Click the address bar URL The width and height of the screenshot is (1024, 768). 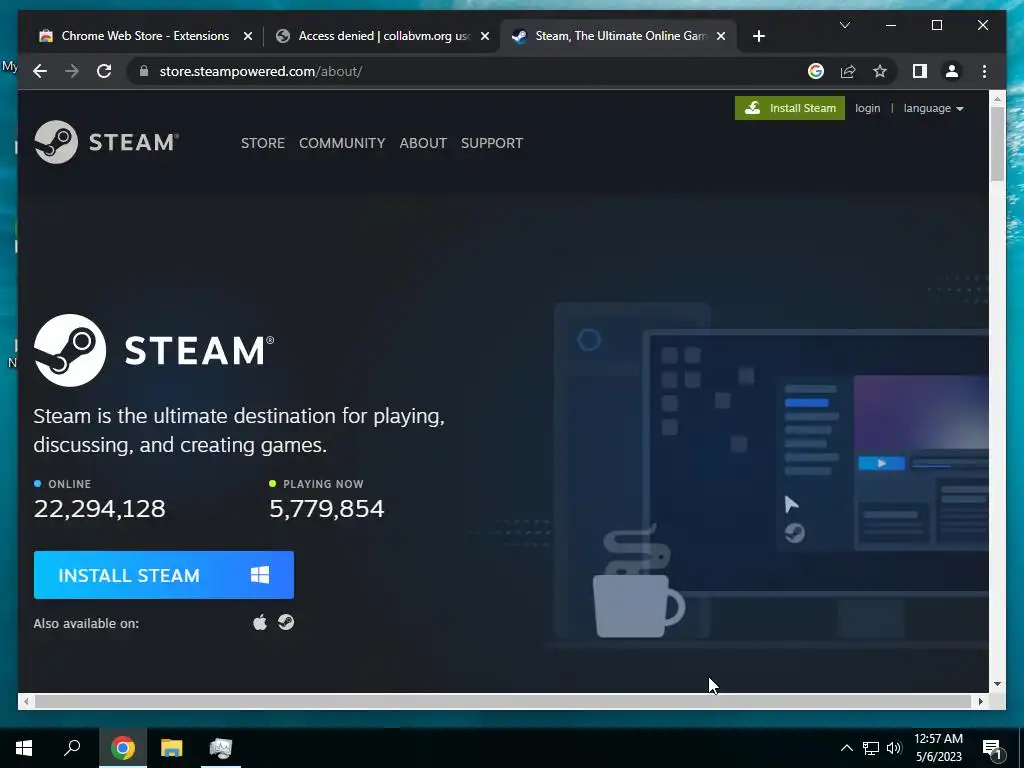click(x=261, y=71)
